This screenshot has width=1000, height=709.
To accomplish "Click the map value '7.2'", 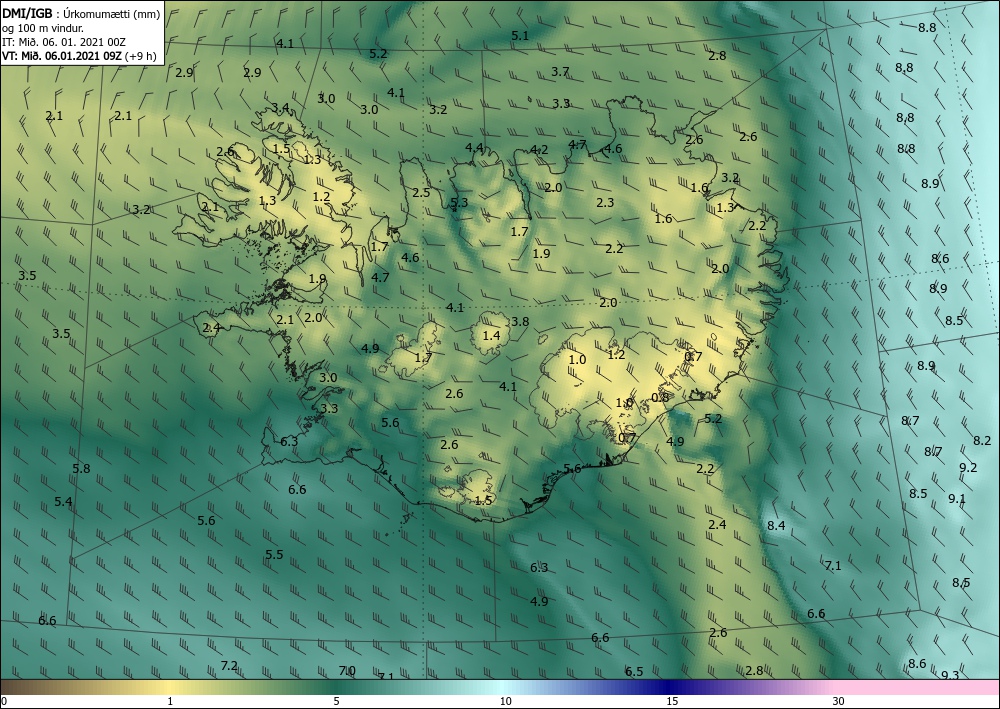I will (229, 666).
